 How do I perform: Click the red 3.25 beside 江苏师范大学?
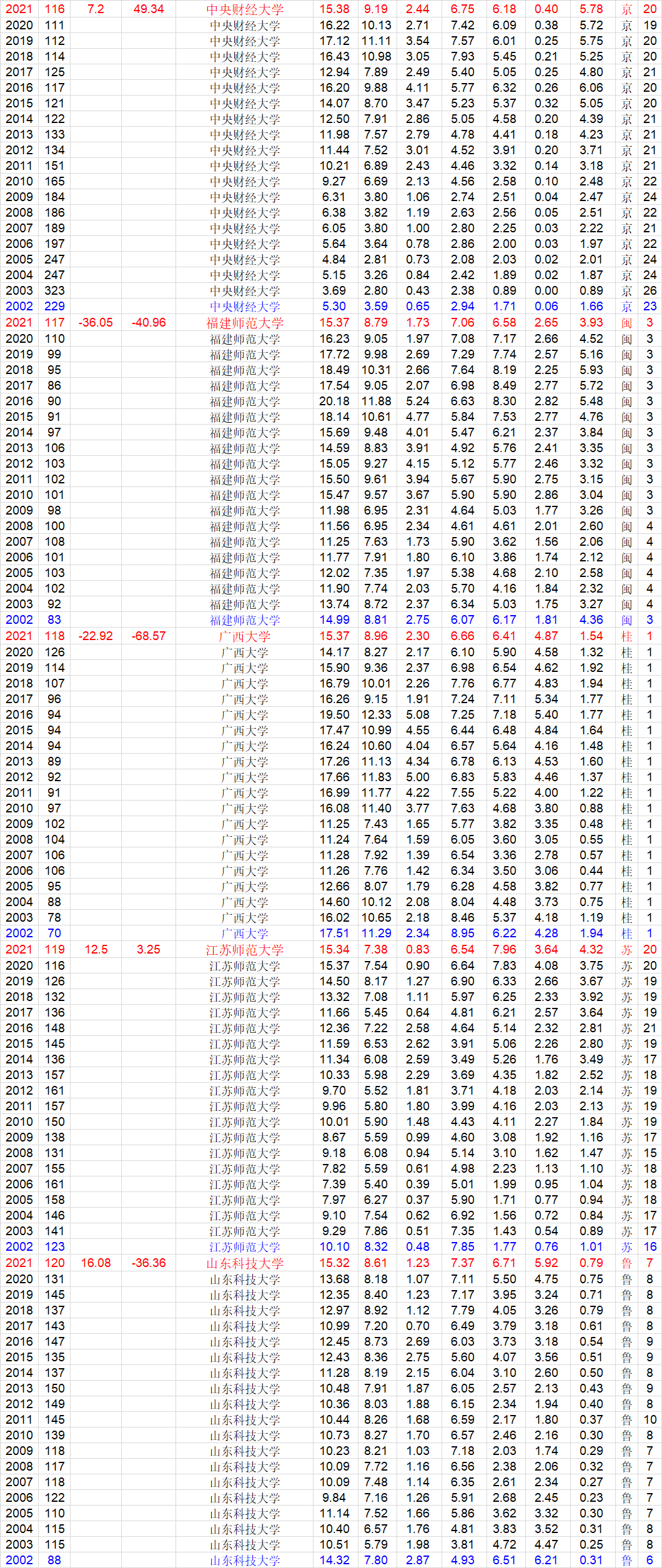(149, 950)
